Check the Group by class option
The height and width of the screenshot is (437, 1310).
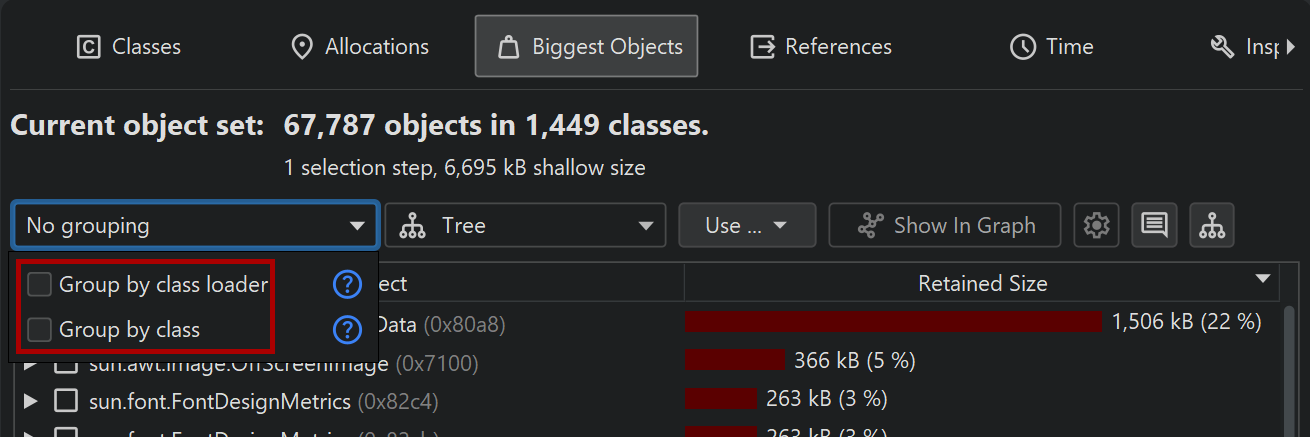[40, 329]
